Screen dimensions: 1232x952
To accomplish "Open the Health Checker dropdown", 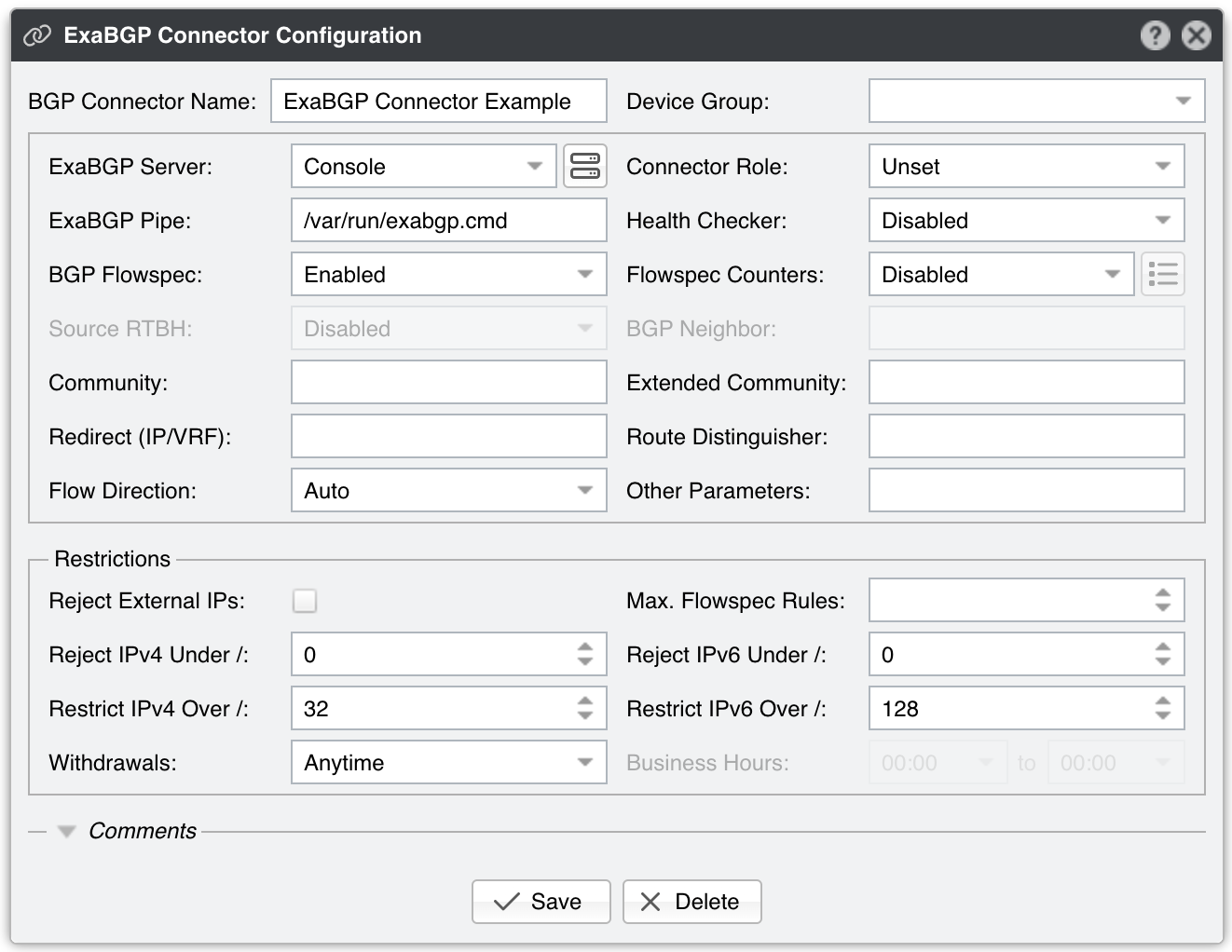I will [1027, 221].
